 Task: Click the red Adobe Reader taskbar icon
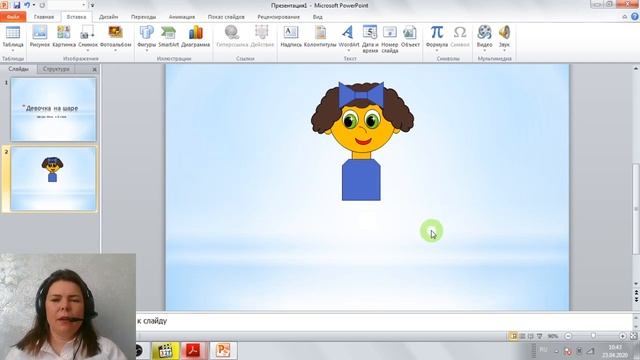(x=194, y=351)
